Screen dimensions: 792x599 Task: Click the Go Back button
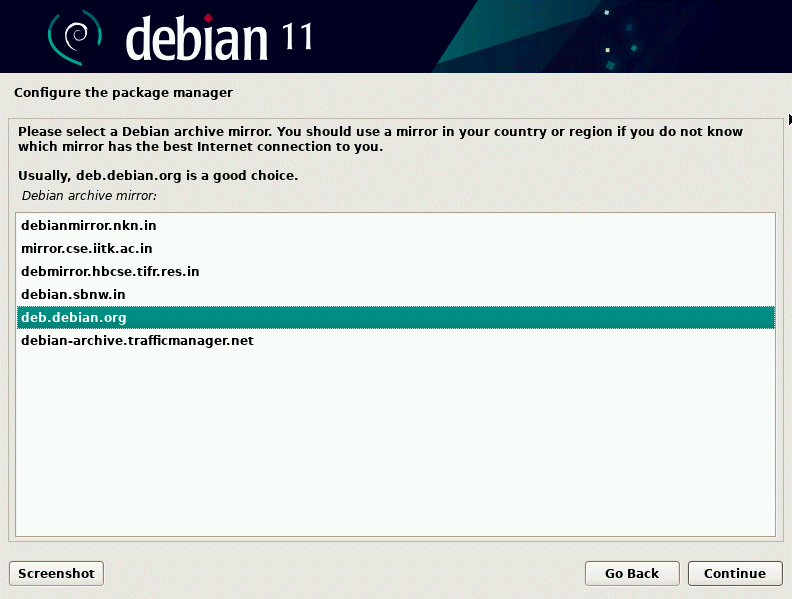click(632, 573)
